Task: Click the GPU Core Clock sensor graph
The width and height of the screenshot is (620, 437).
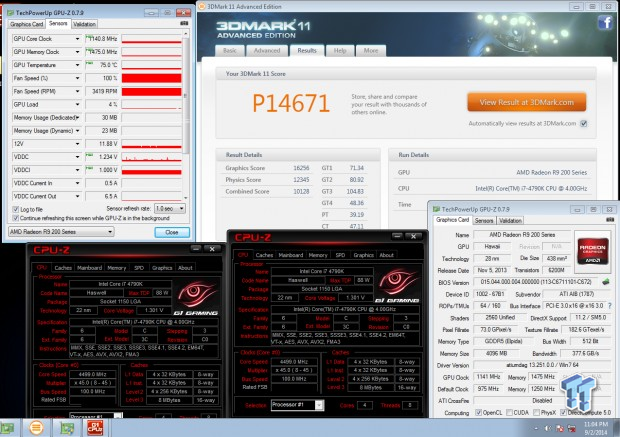Action: (151, 39)
